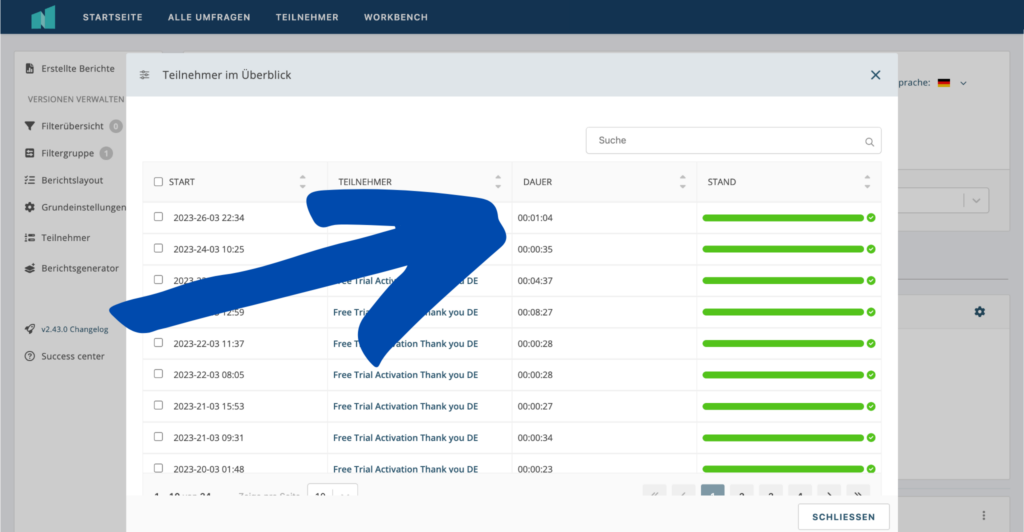
Task: Sort by the STAND column arrows
Action: tap(867, 182)
